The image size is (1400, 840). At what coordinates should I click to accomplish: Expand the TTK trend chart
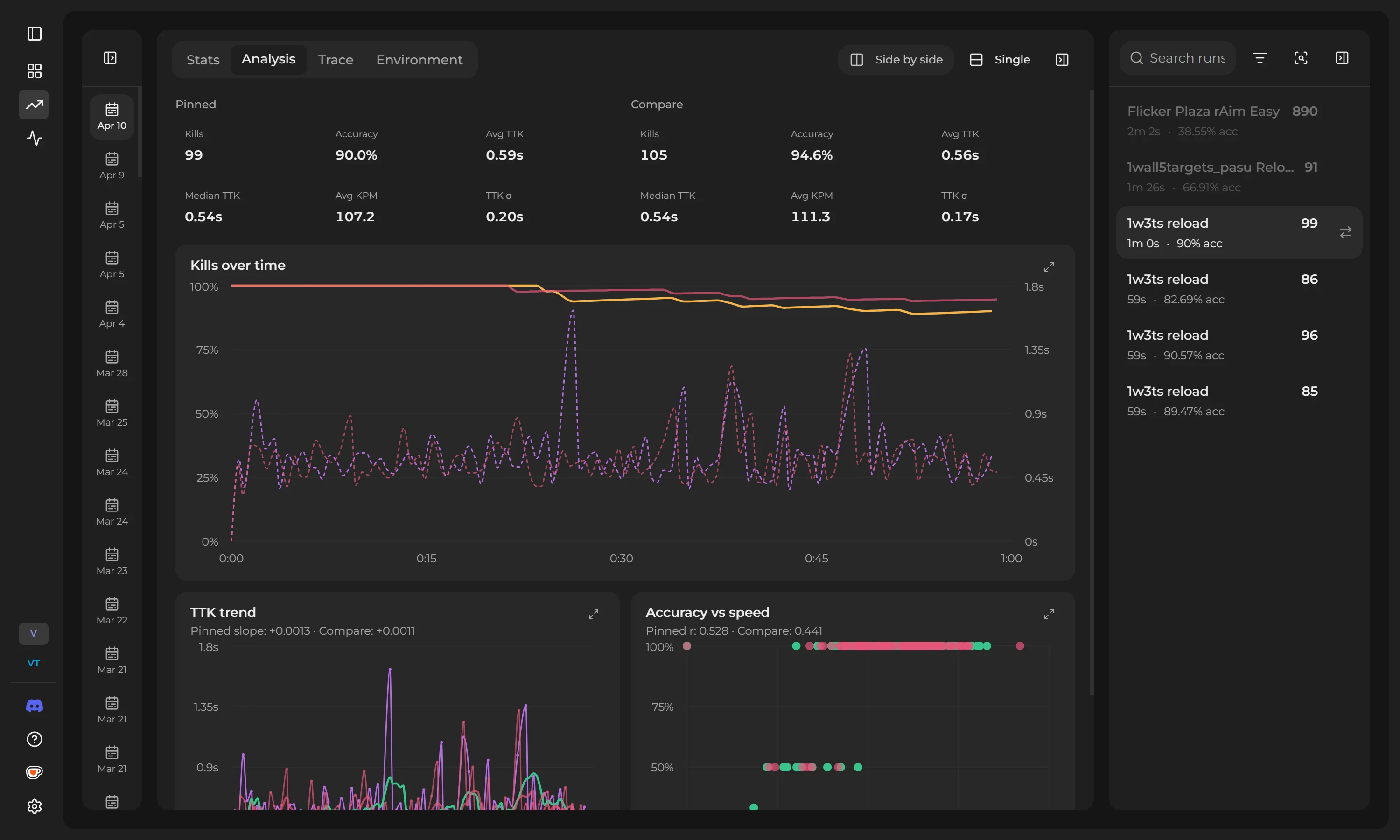point(593,614)
